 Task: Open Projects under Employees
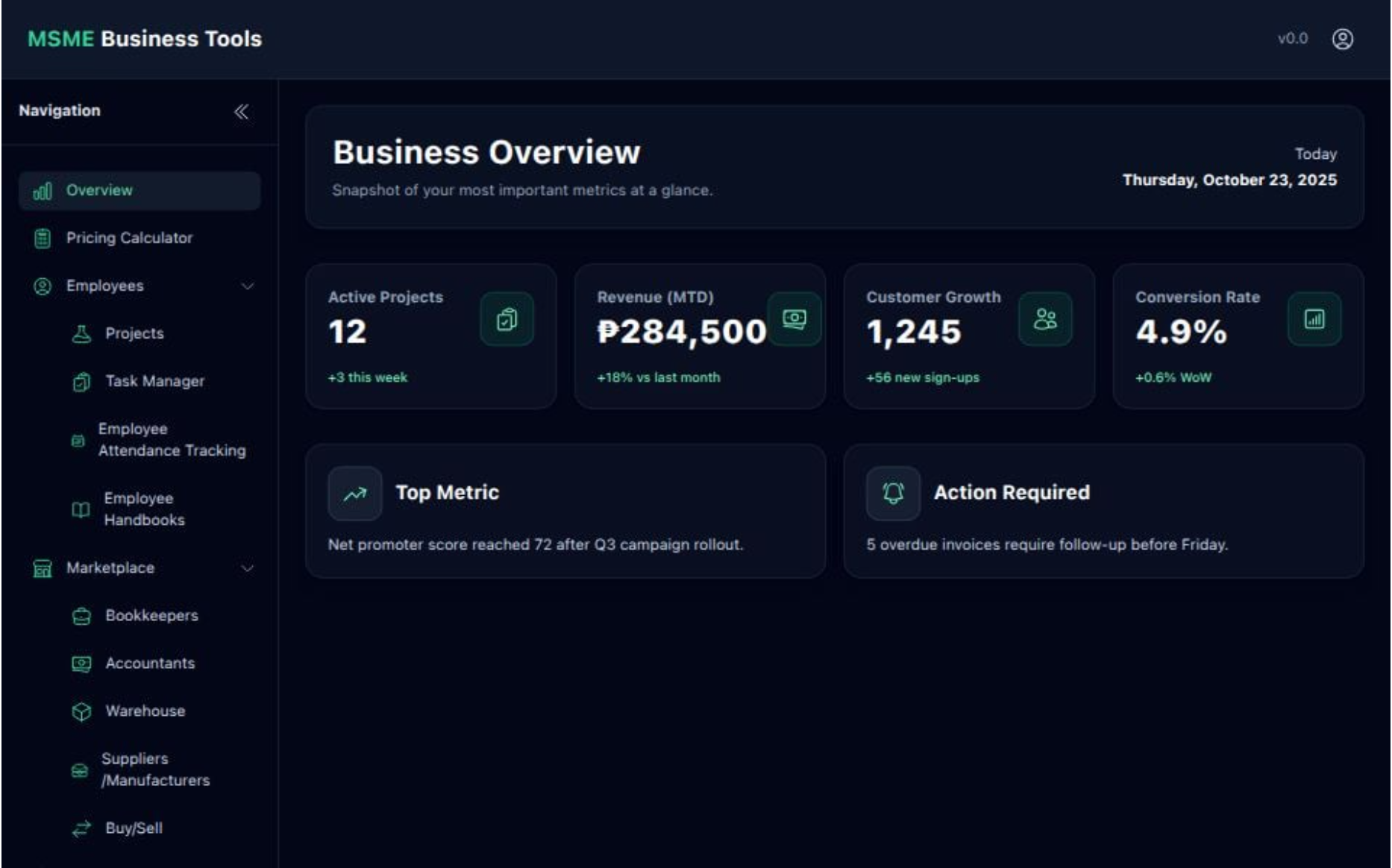[134, 333]
